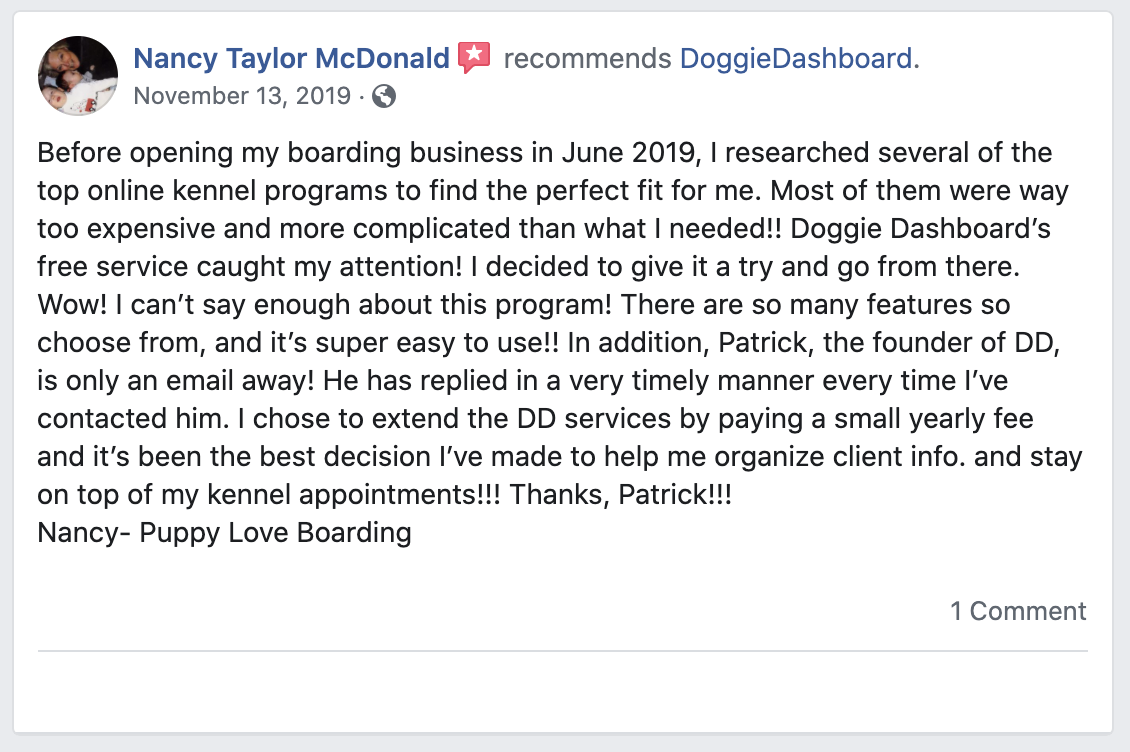Image resolution: width=1130 pixels, height=752 pixels.
Task: Open Nancy Taylor McDonald's profile picture
Action: (x=78, y=76)
